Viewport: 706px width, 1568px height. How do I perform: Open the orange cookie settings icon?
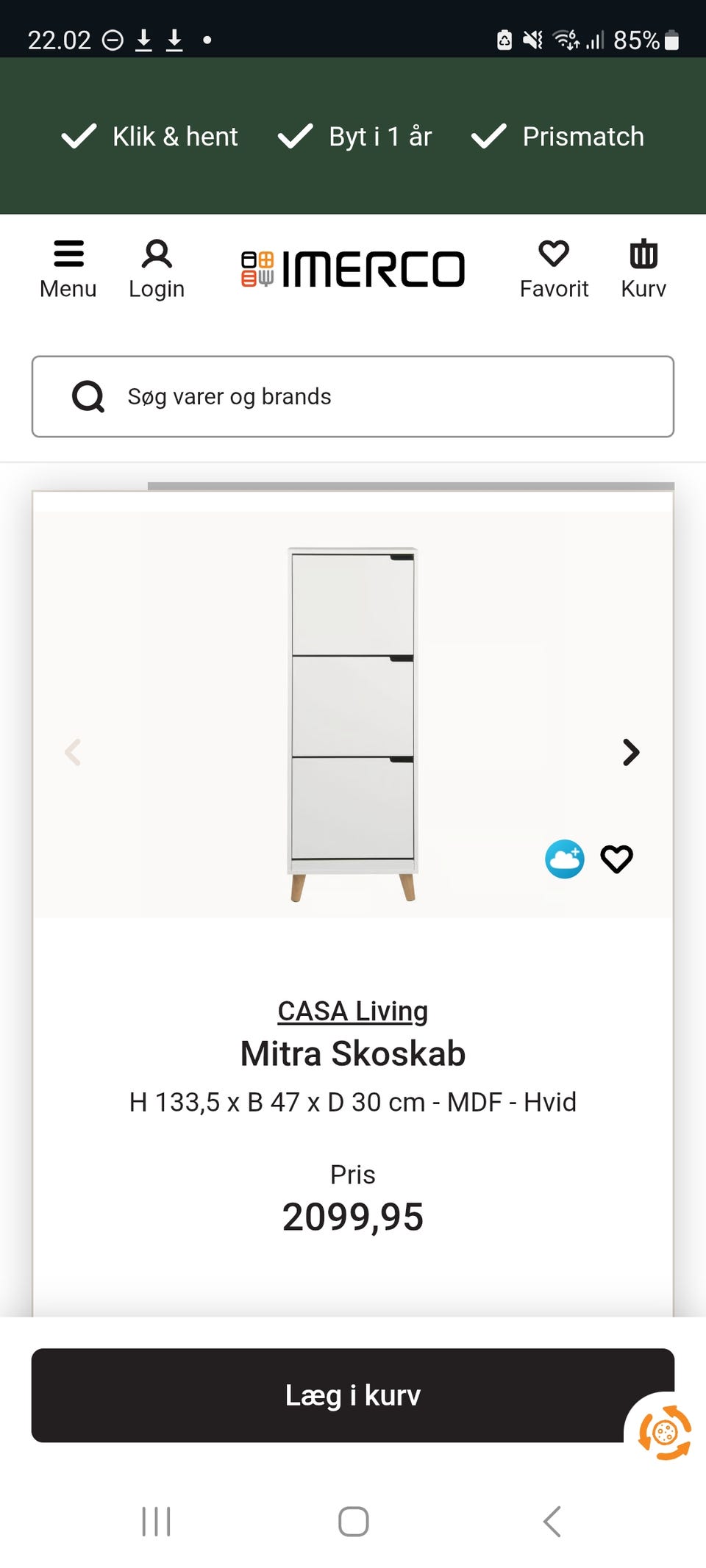pos(665,1432)
